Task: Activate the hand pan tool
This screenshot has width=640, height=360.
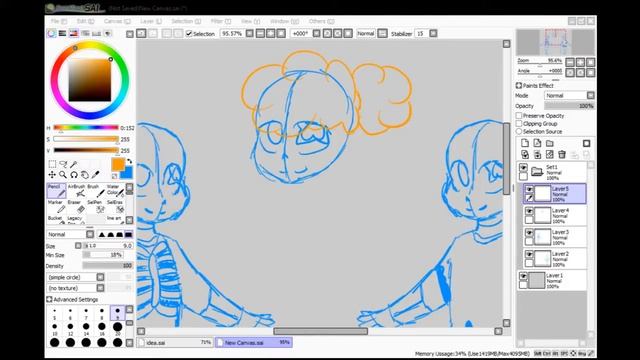Action: [84, 175]
